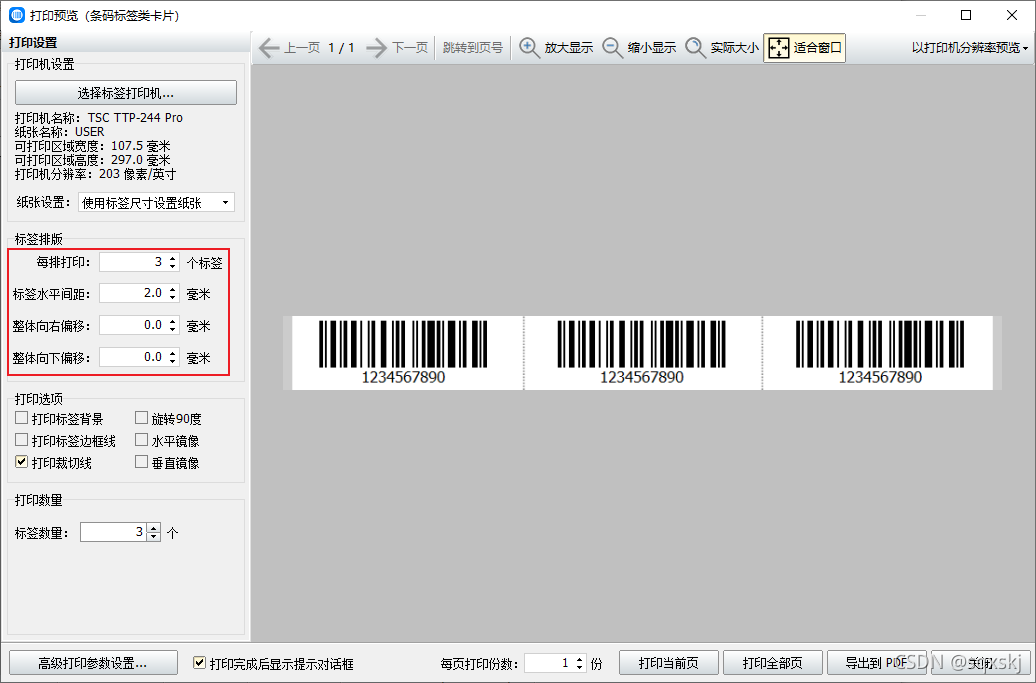Show actual size 实际大小
1036x683 pixels.
coord(722,48)
